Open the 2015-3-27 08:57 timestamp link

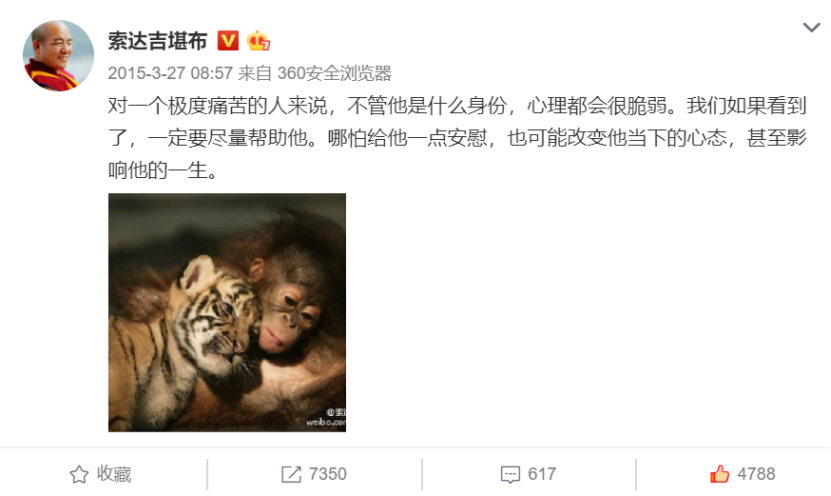170,73
